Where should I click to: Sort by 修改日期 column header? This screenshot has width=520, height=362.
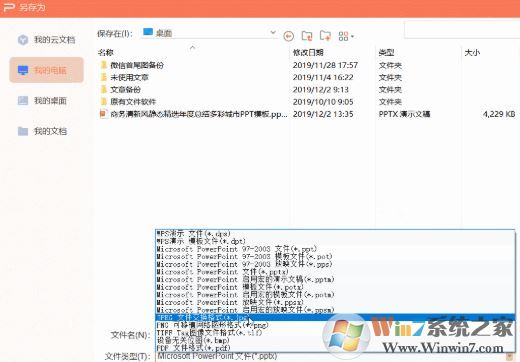[308, 53]
